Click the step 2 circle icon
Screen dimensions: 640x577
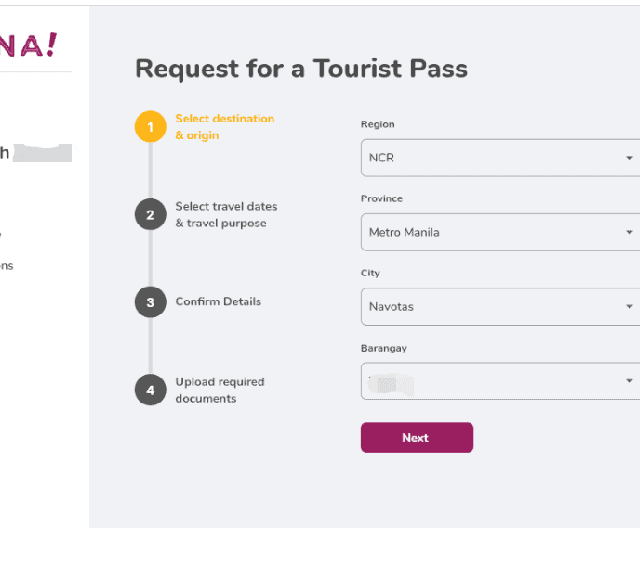[150, 215]
